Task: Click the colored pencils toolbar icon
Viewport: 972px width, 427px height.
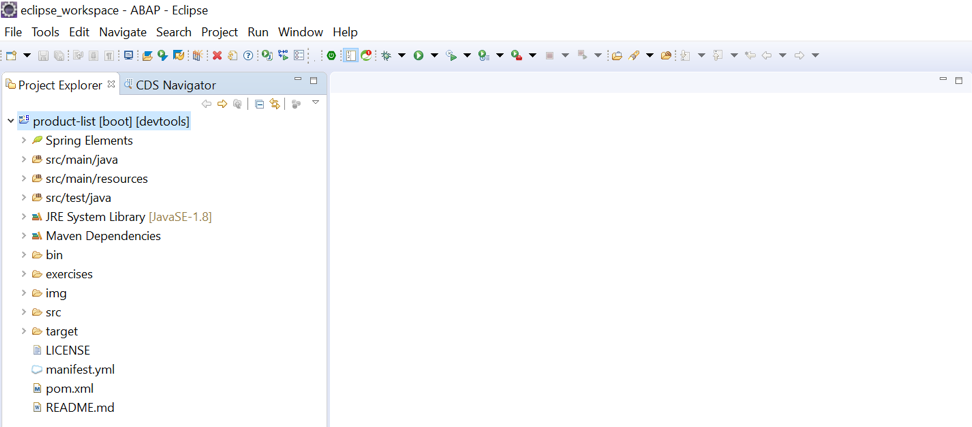Action: (x=197, y=55)
